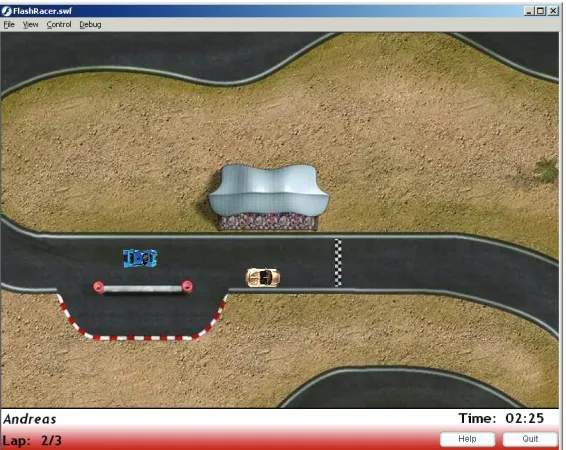Open the File menu
566x450 pixels.
click(x=9, y=25)
